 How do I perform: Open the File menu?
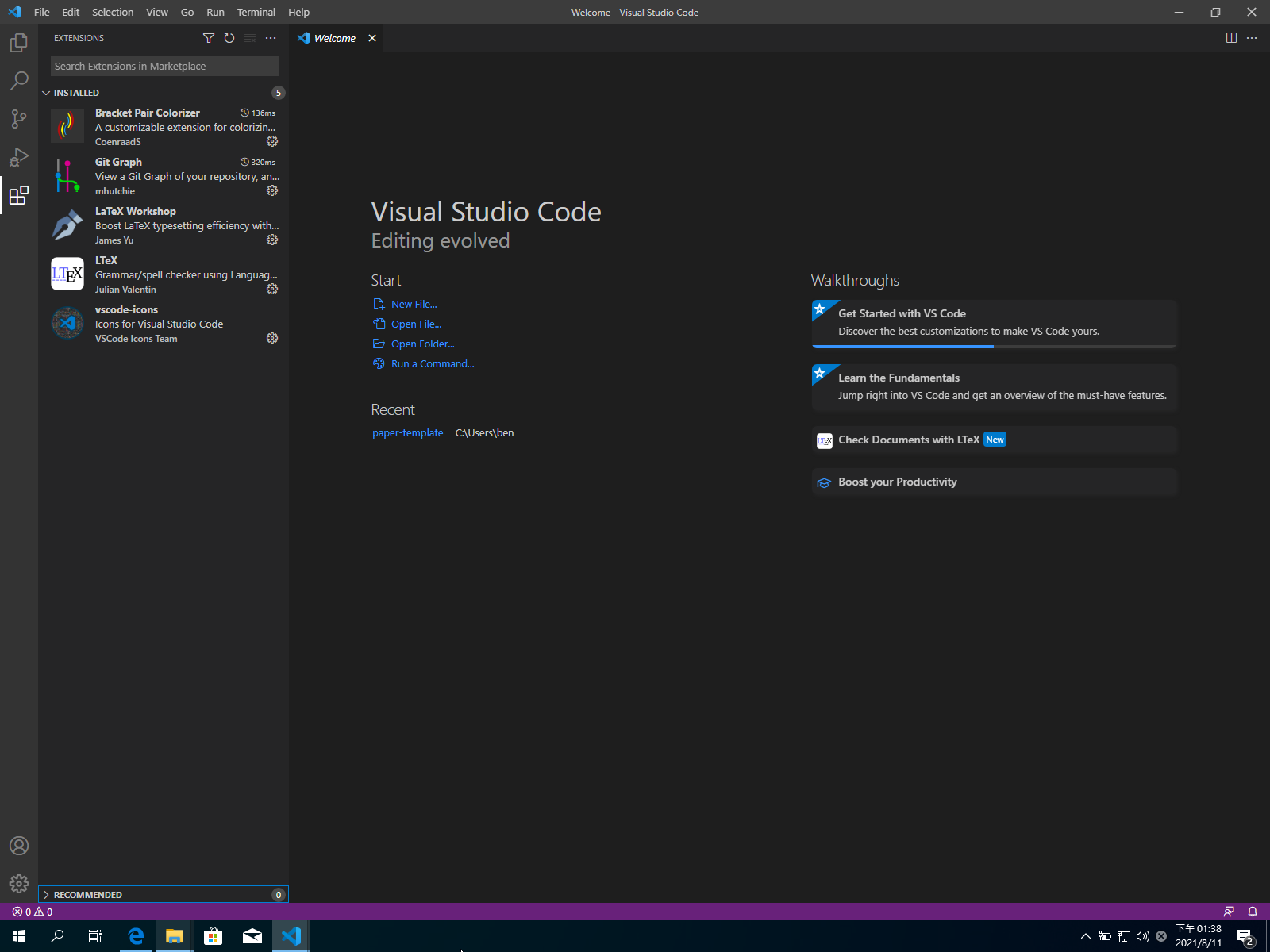coord(42,12)
